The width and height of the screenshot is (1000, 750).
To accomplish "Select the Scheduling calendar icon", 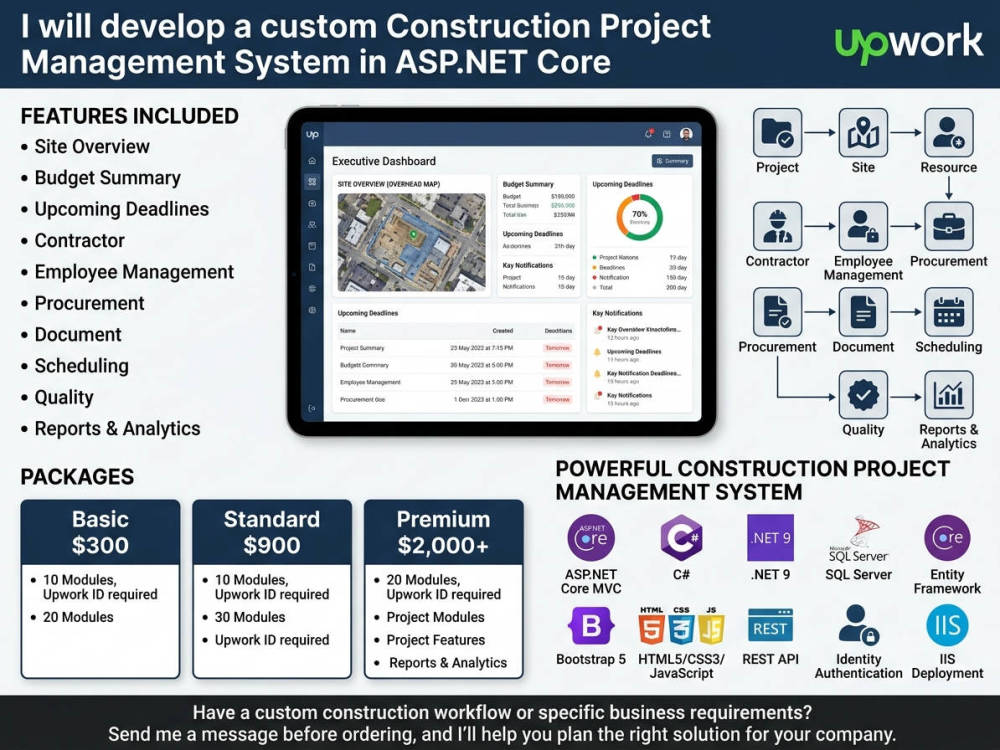I will [x=948, y=312].
